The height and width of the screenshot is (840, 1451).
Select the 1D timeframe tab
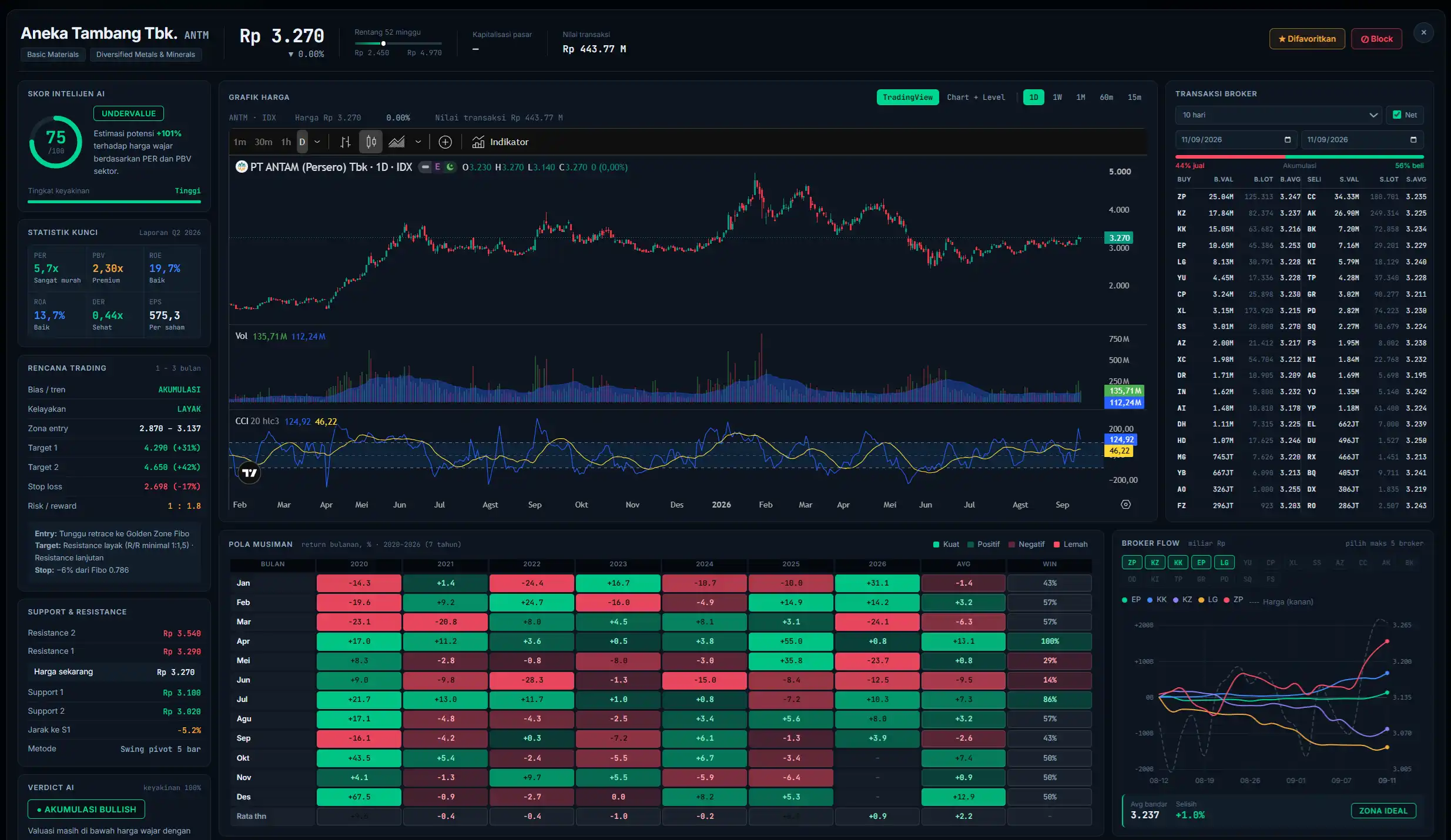pos(1033,98)
